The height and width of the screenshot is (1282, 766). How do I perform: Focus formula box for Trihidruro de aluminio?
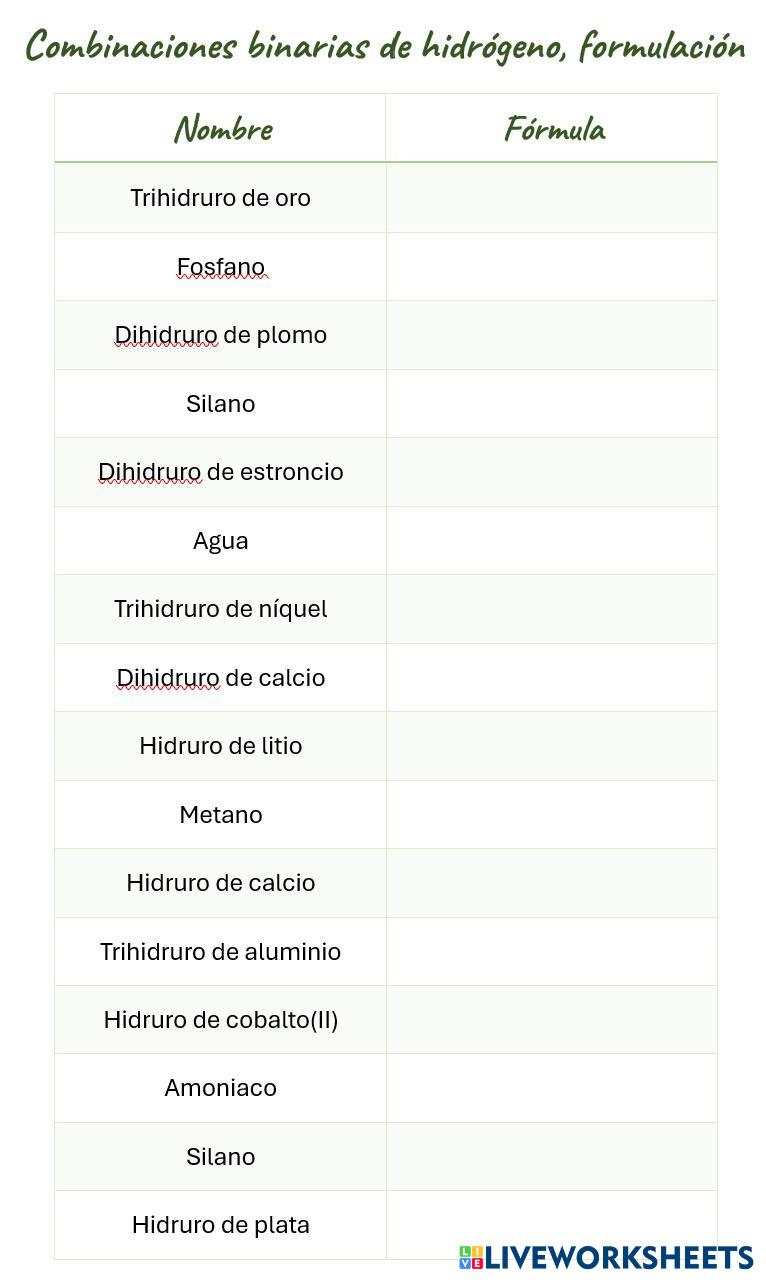(x=552, y=952)
